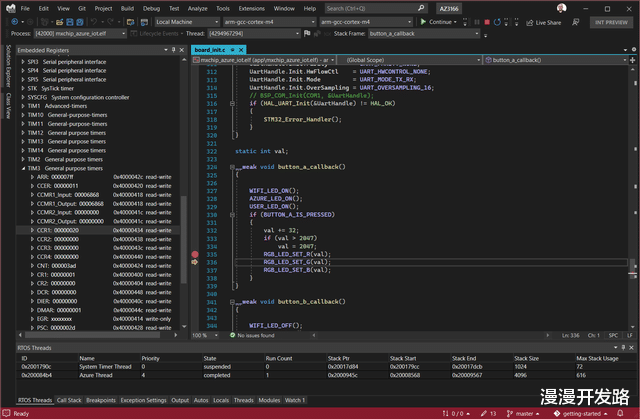Click the Open File folder icon
The width and height of the screenshot is (640, 419).
pos(60,22)
